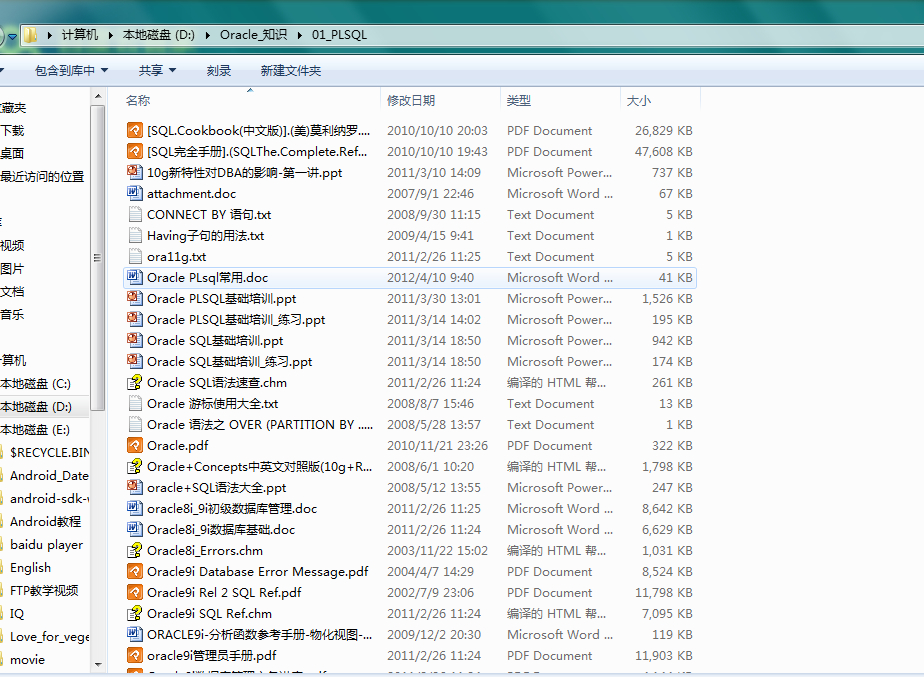Click the CHM help icon of Oracle SQL语法速查.chm

(135, 382)
